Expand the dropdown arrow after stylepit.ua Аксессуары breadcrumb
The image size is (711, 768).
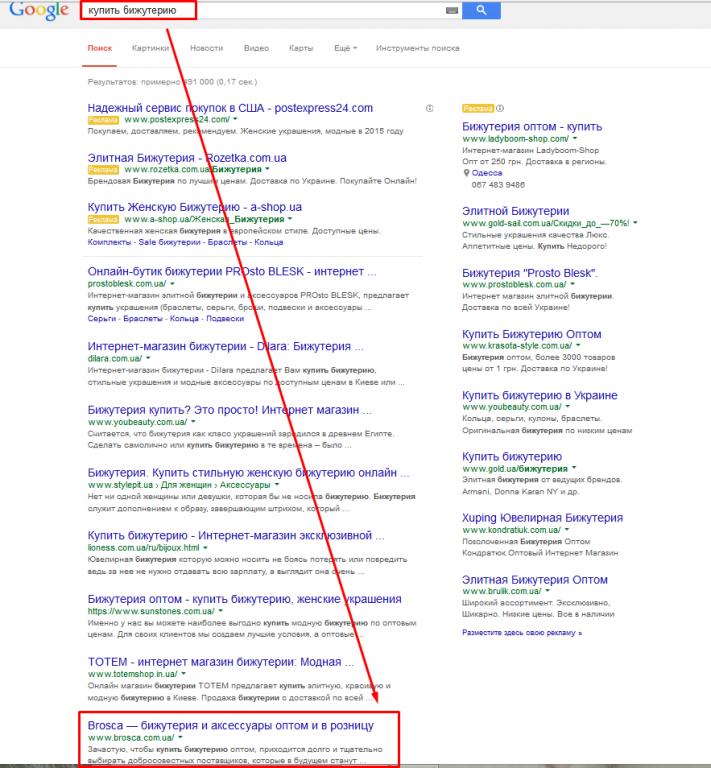click(277, 484)
